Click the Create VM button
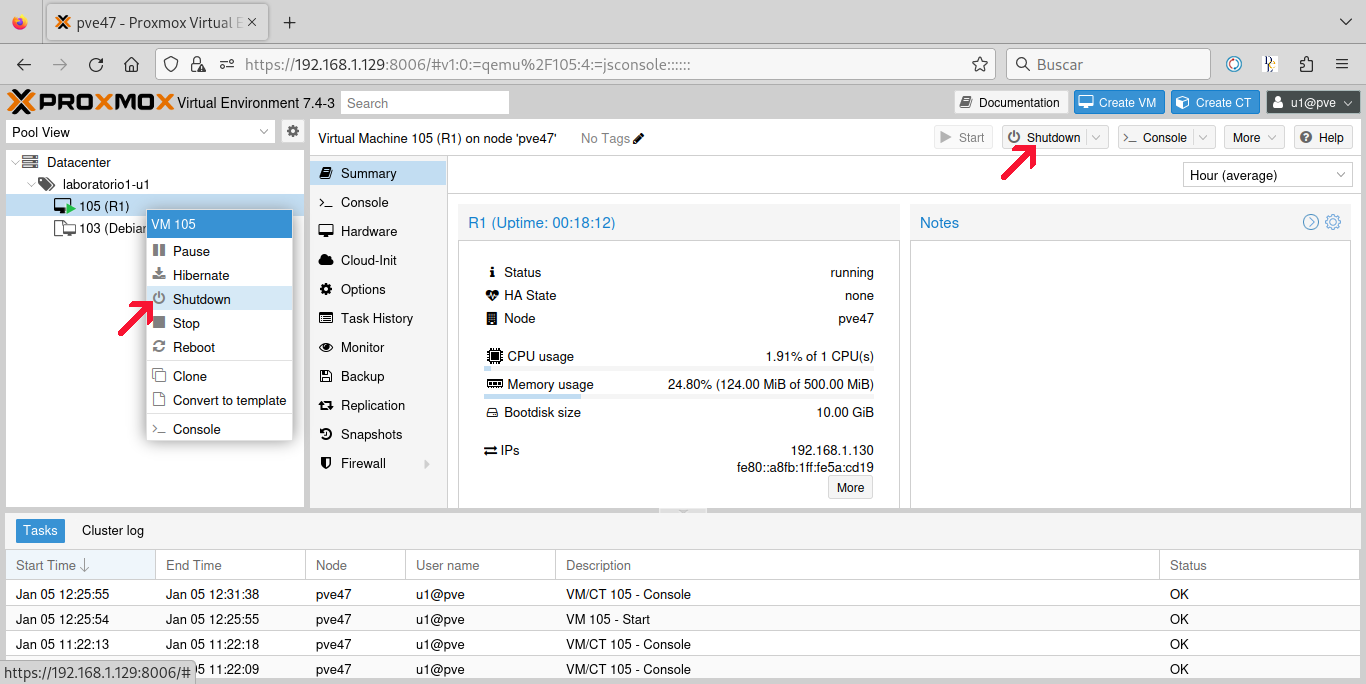 point(1118,102)
